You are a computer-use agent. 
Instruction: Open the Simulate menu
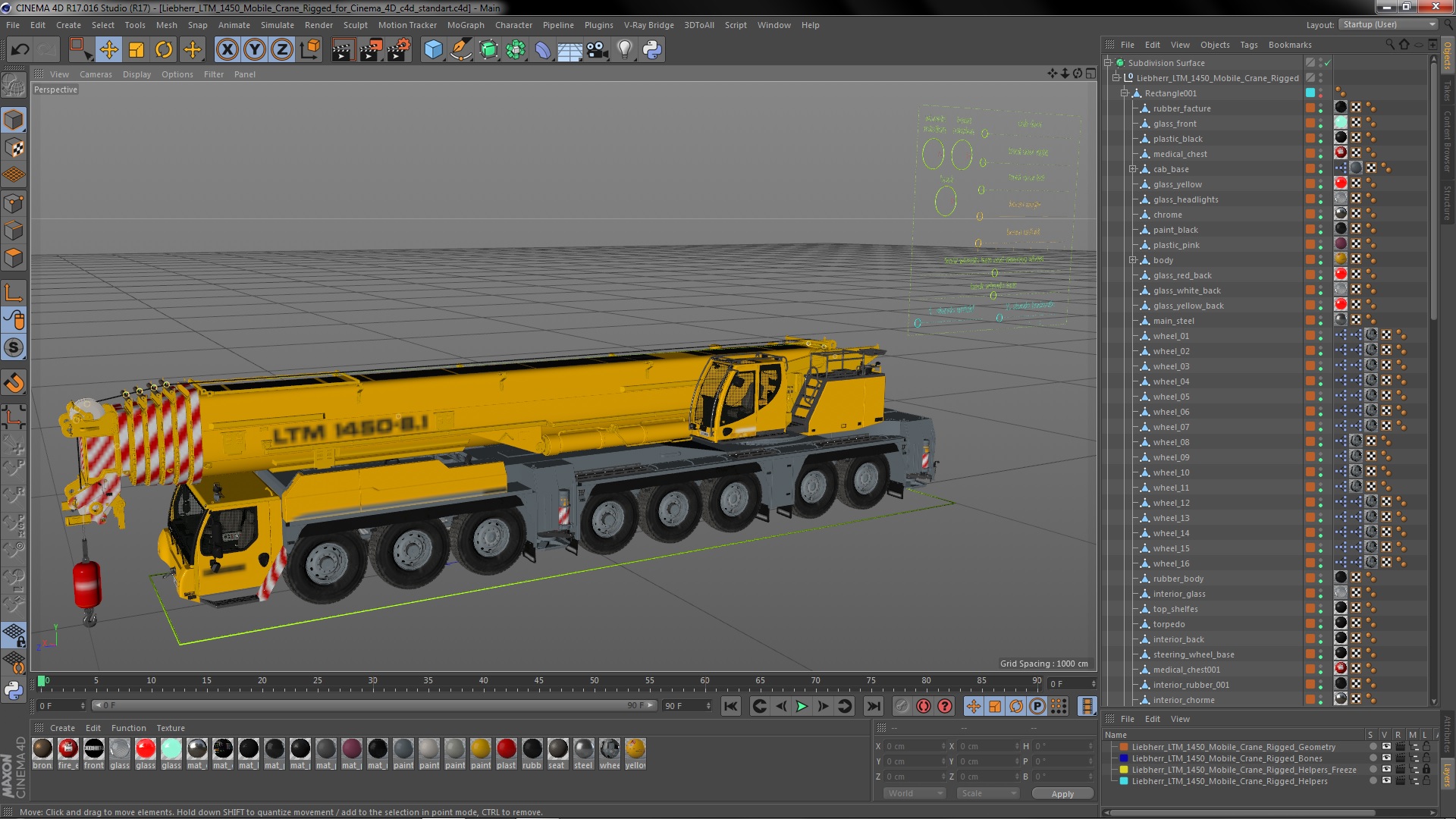point(278,25)
